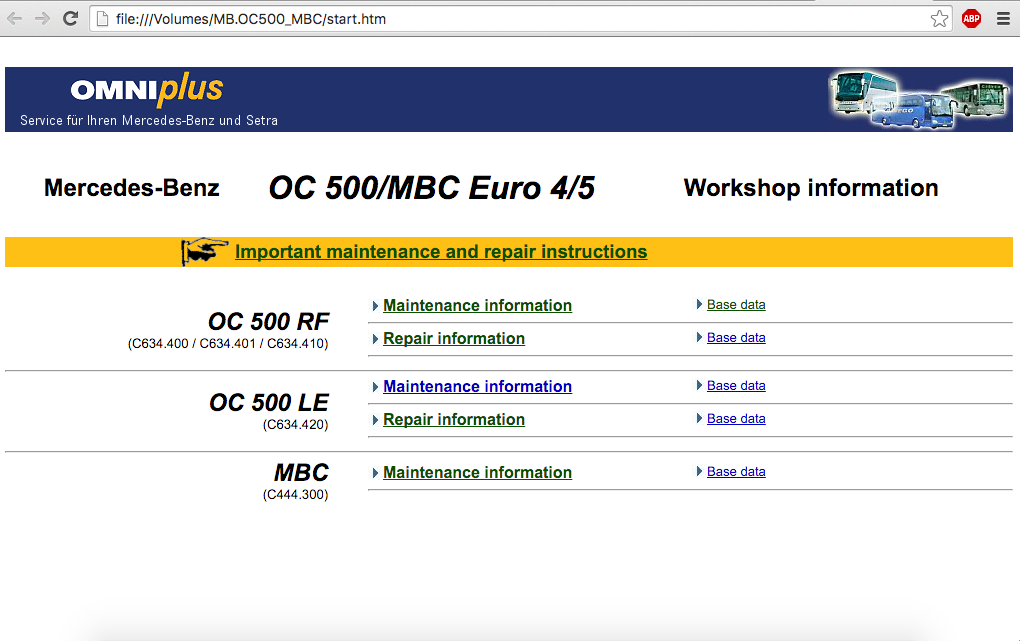This screenshot has height=641, width=1020.
Task: Open the browser hamburger menu
Action: [1003, 17]
